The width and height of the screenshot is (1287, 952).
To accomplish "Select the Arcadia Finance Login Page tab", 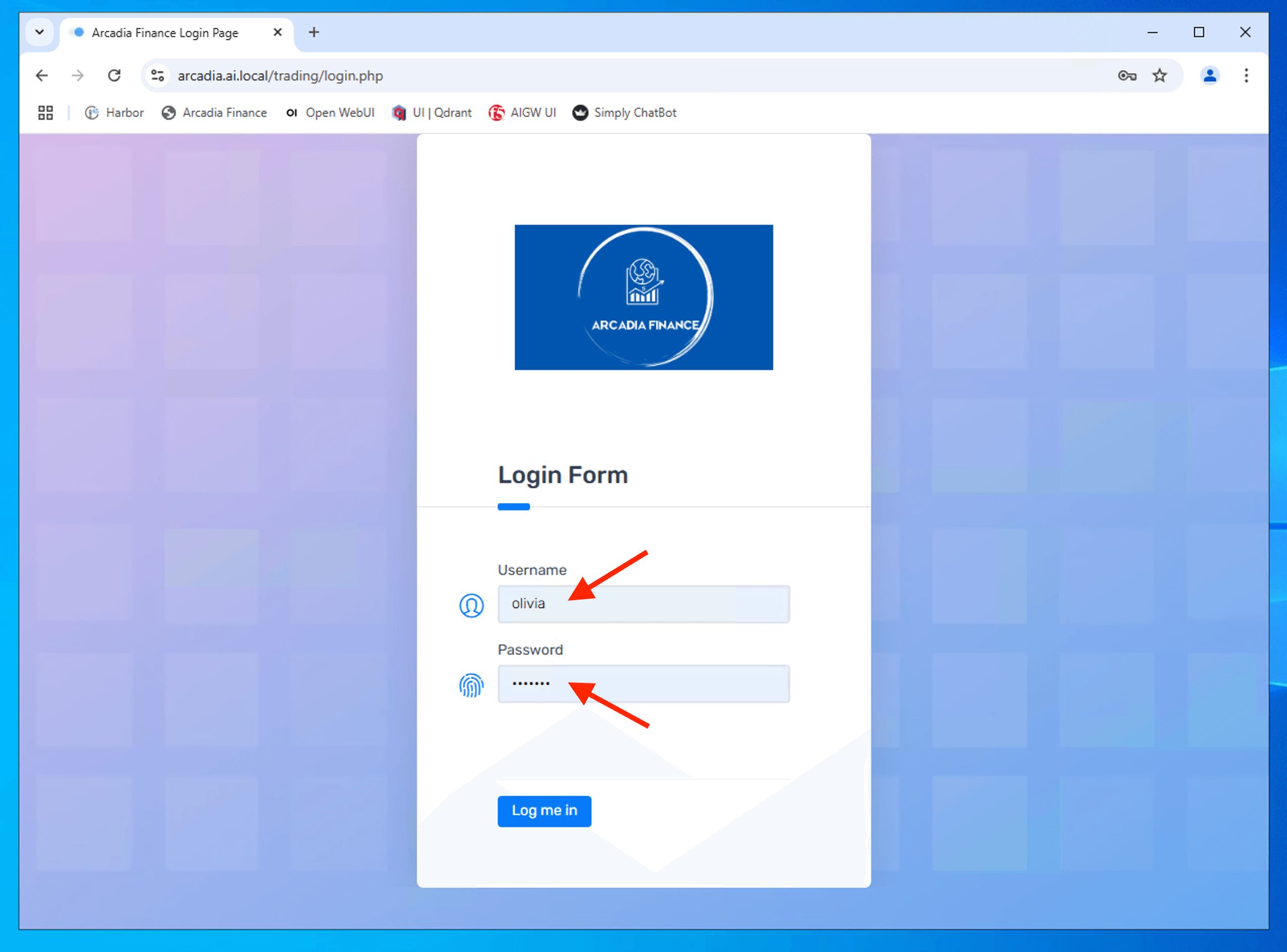I will pyautogui.click(x=165, y=33).
